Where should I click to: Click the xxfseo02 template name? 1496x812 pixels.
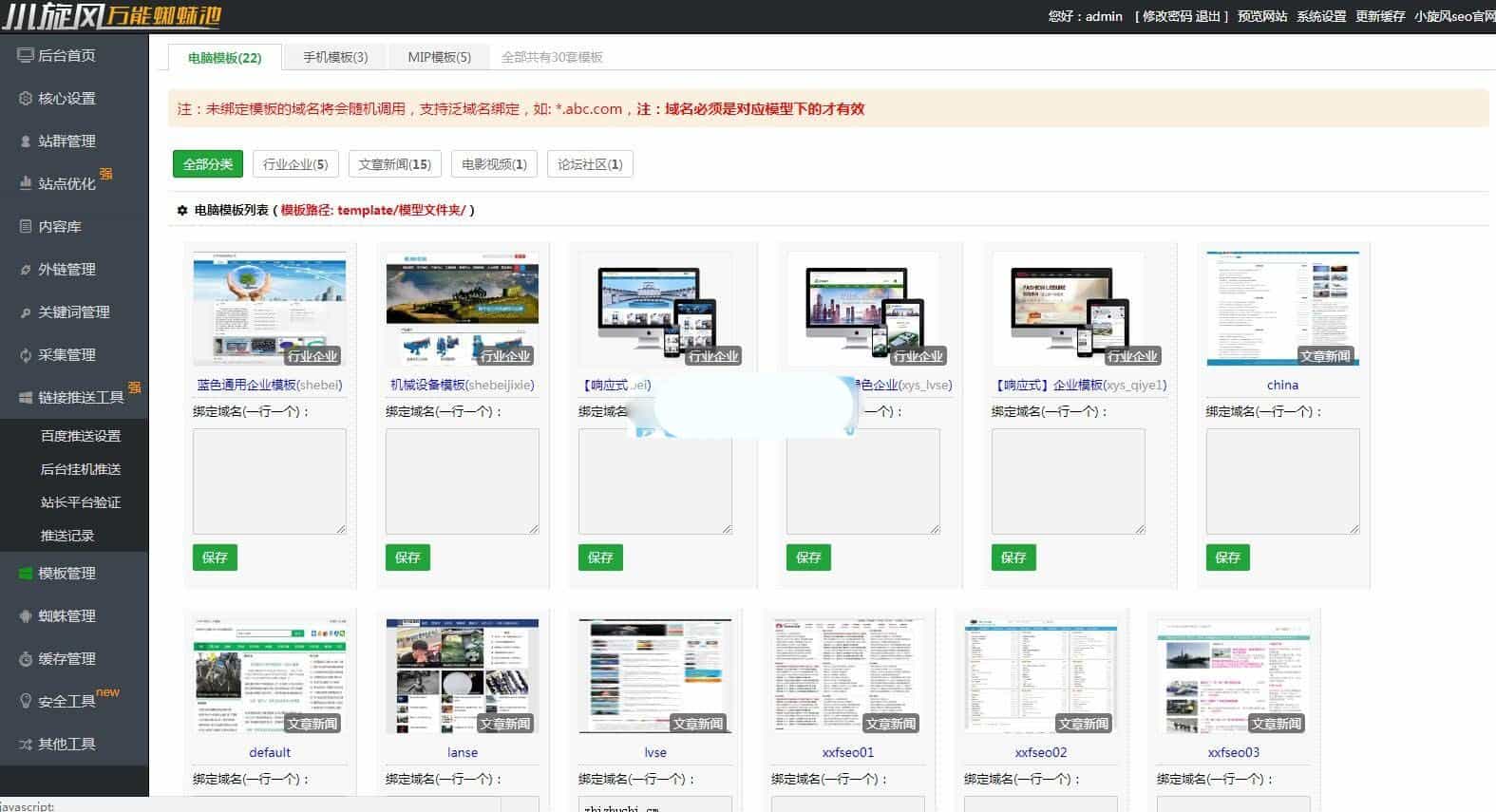(x=1041, y=752)
